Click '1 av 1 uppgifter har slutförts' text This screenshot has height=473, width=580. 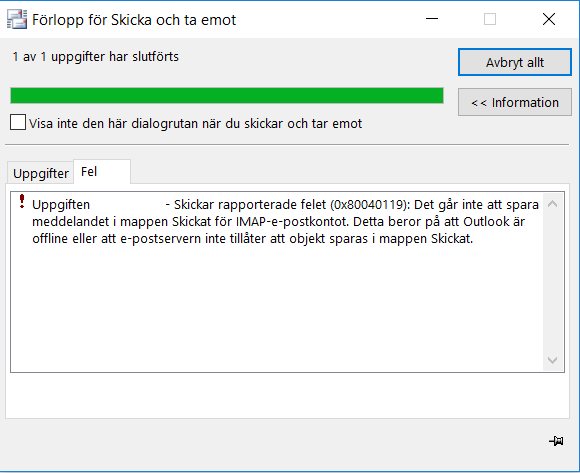tap(96, 57)
